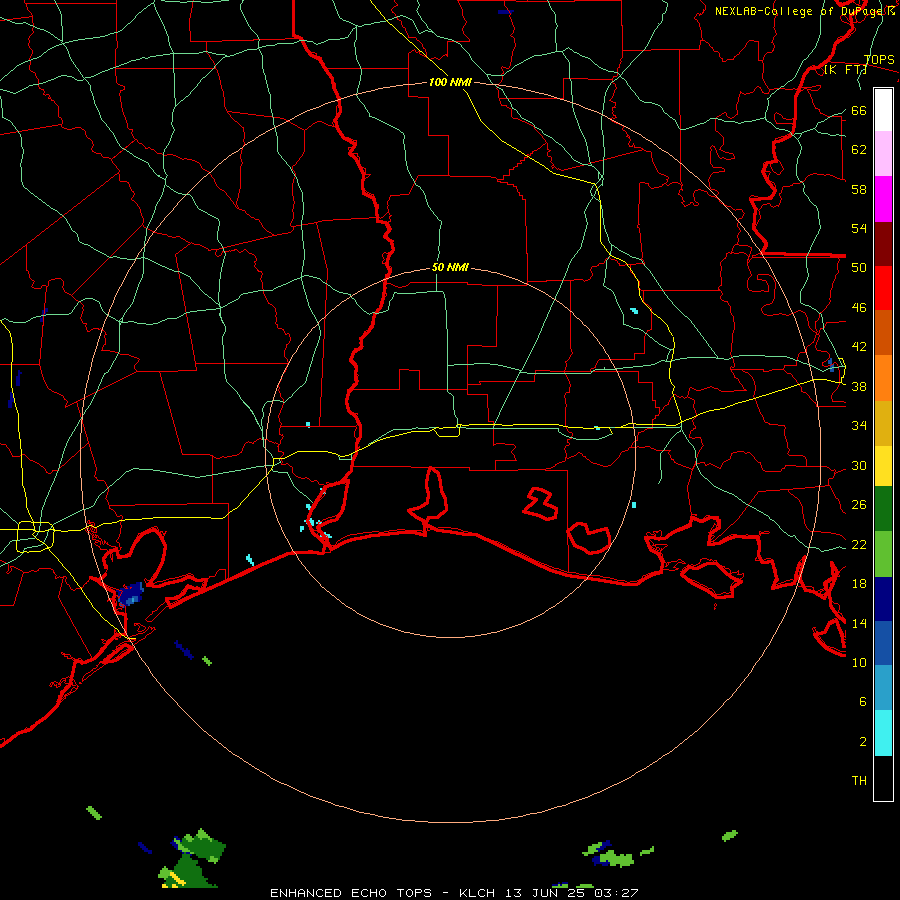900x900 pixels.
Task: Select the gold 34 legend swatch
Action: click(x=883, y=423)
